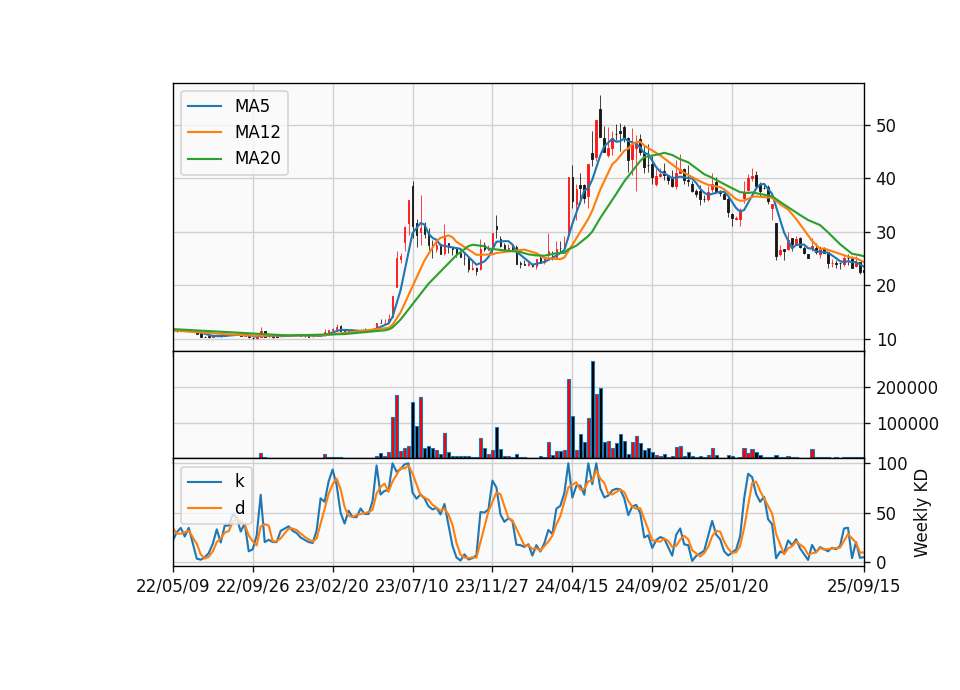Click the price axis value 50

(x=886, y=126)
